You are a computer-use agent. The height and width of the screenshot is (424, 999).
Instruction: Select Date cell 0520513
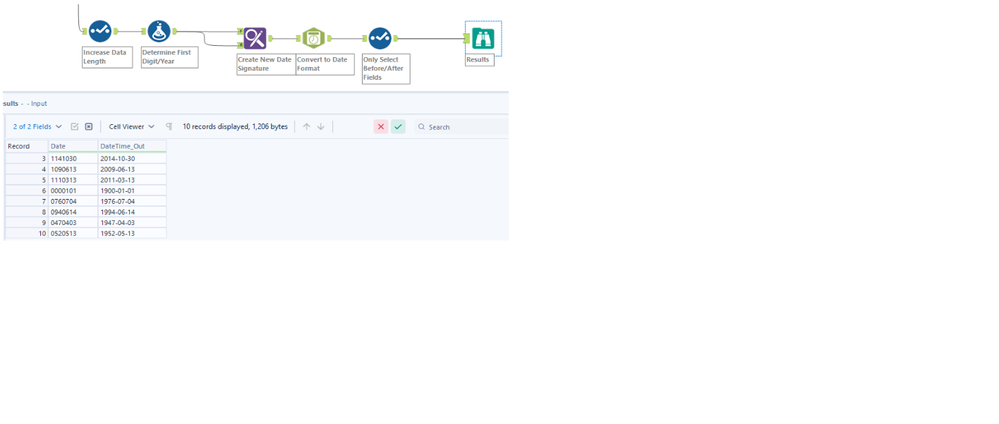[x=73, y=234]
